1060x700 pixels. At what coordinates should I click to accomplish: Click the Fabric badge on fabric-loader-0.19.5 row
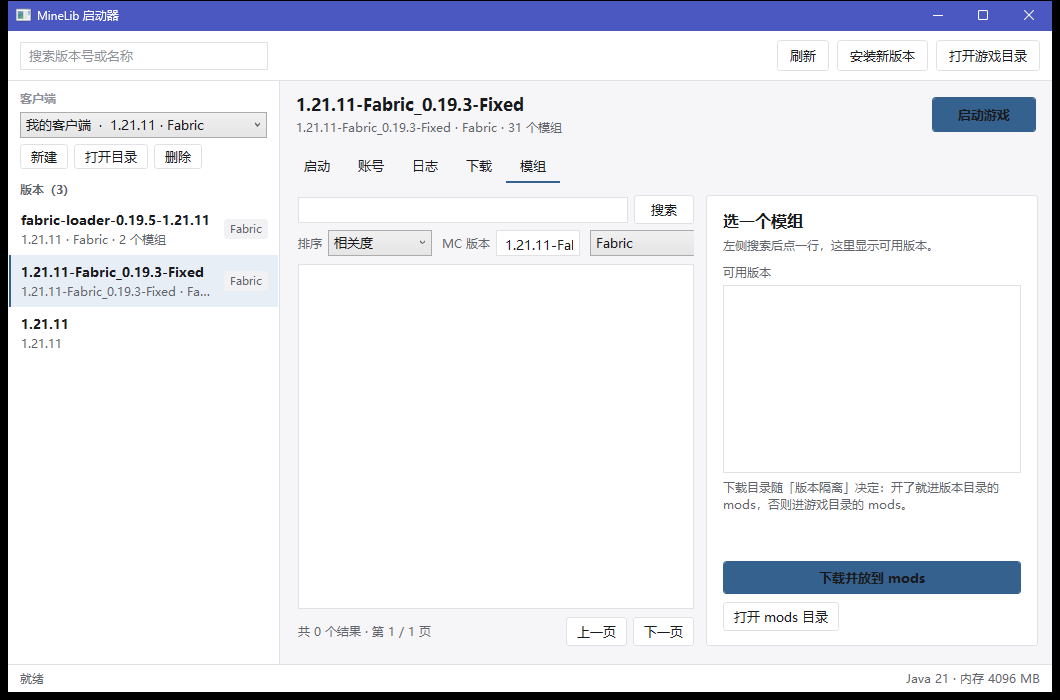coord(246,229)
